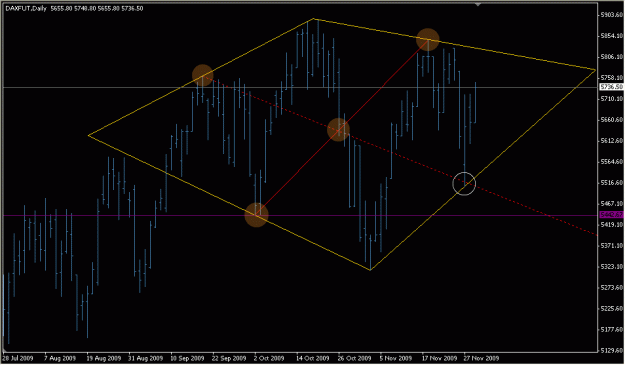The image size is (625, 365).
Task: Click the 5612.60 price axis label
Action: click(612, 141)
